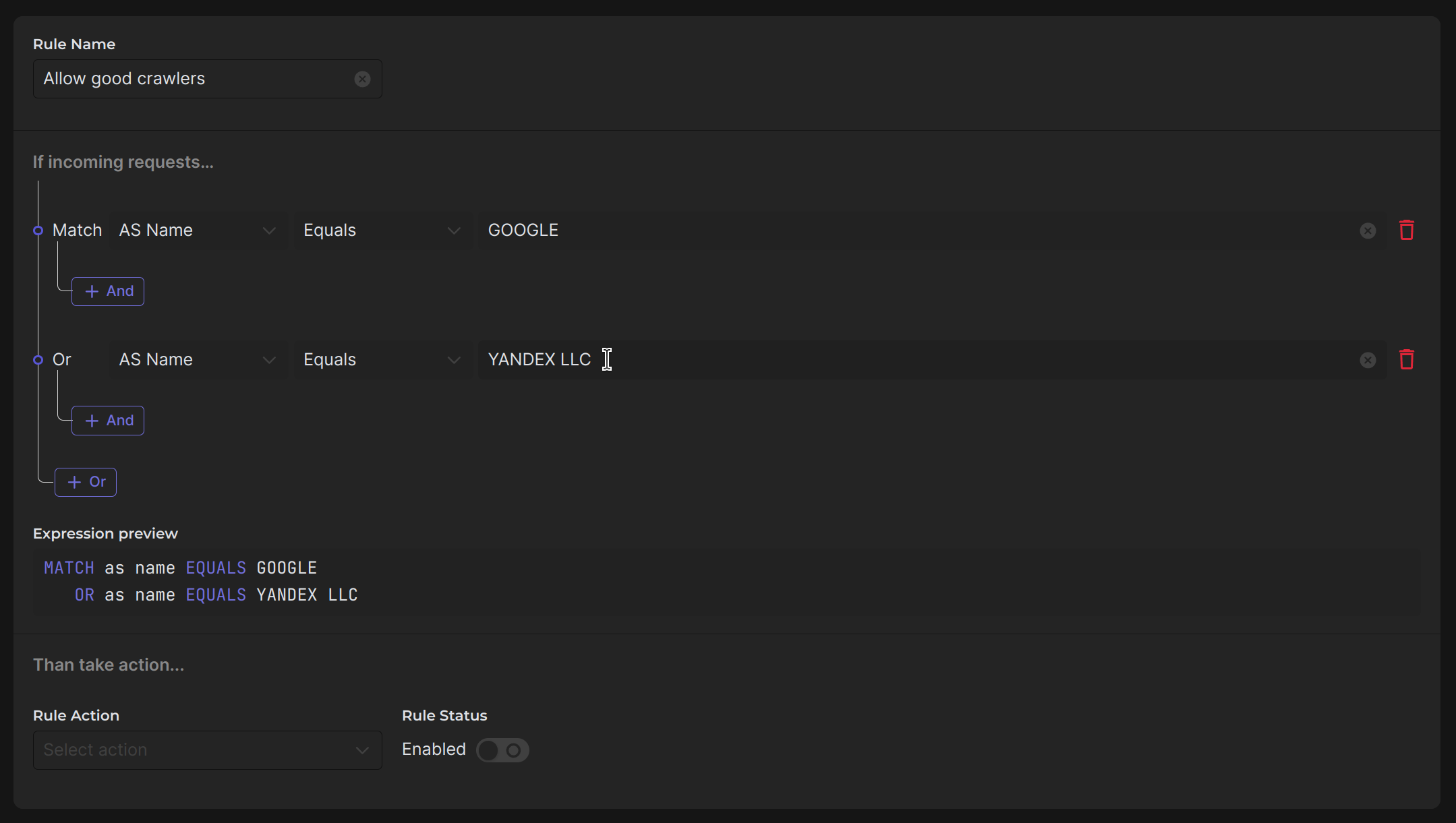This screenshot has width=1456, height=823.
Task: Click into the Rule Name input
Action: [196, 79]
